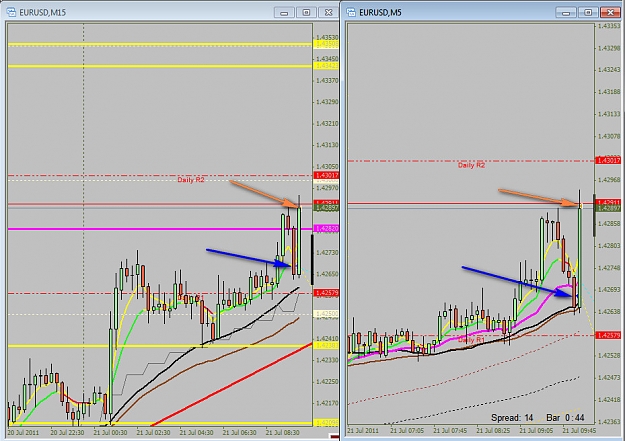The width and height of the screenshot is (625, 441).
Task: Click the 1.43530 price scale value in M15
Action: click(x=327, y=37)
